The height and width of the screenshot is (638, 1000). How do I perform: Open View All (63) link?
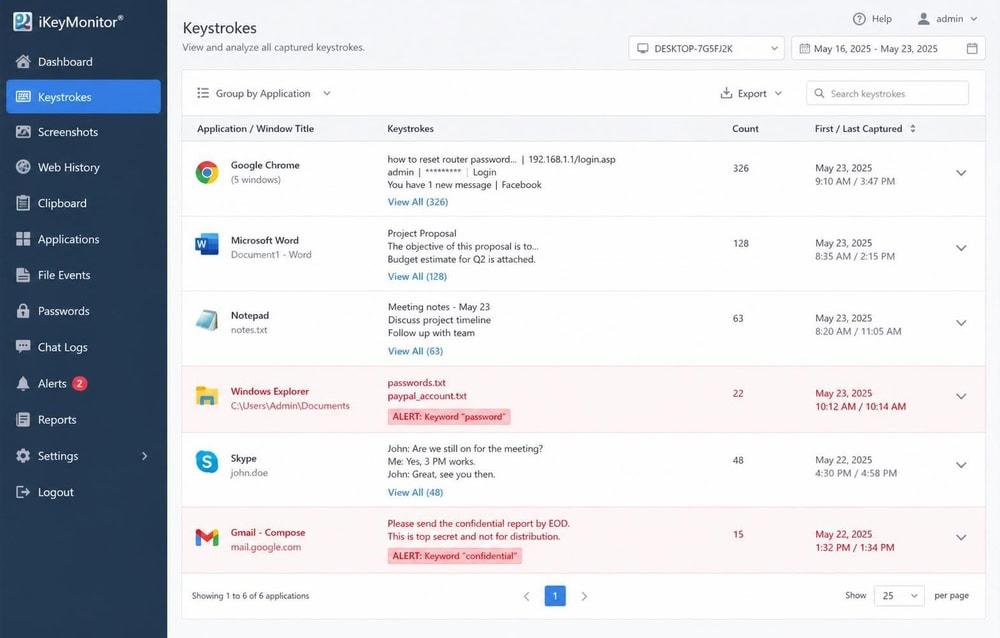click(415, 351)
